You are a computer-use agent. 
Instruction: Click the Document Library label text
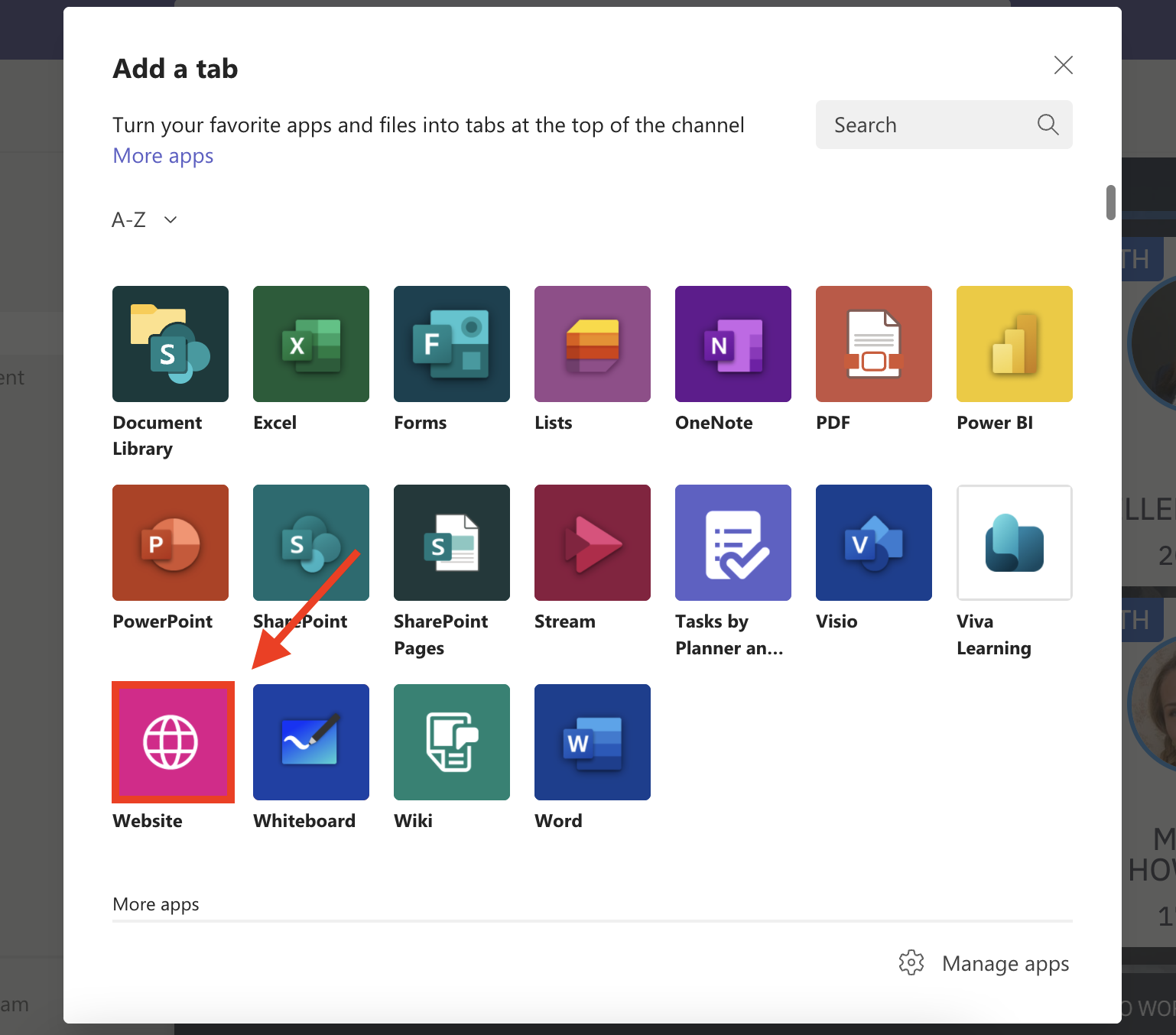[x=158, y=436]
